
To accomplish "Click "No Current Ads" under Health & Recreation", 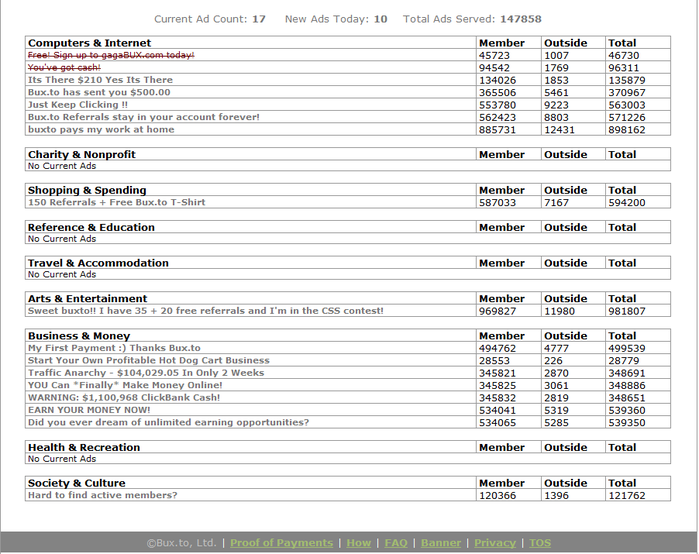I will (62, 459).
